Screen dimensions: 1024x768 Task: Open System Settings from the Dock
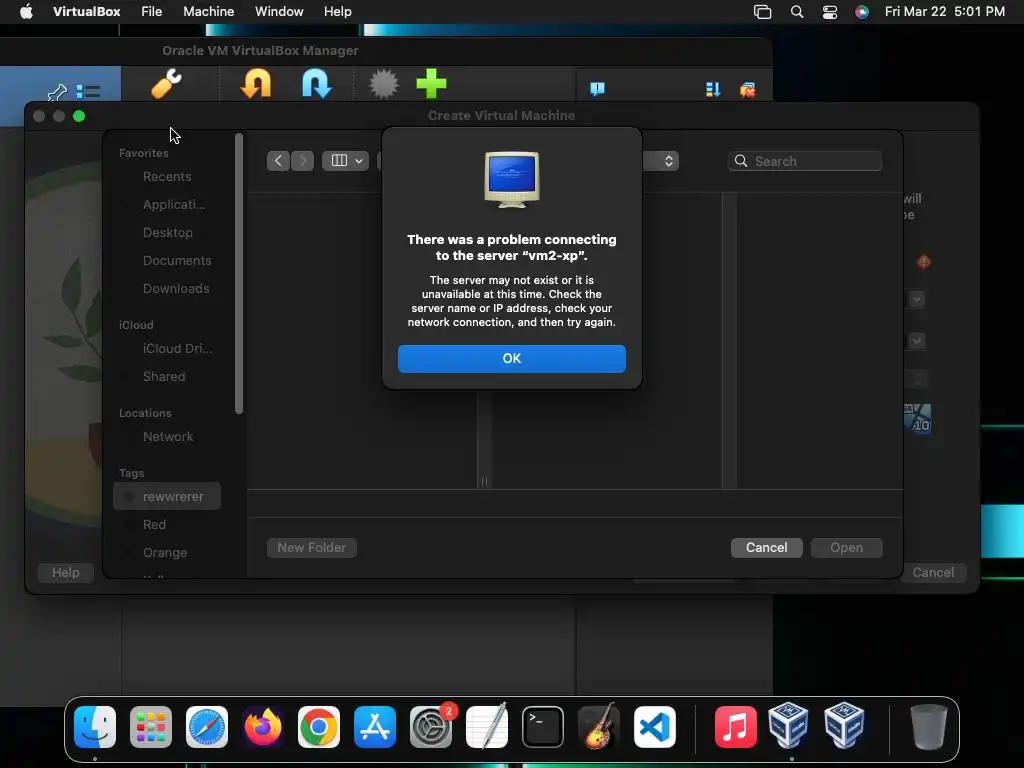431,727
